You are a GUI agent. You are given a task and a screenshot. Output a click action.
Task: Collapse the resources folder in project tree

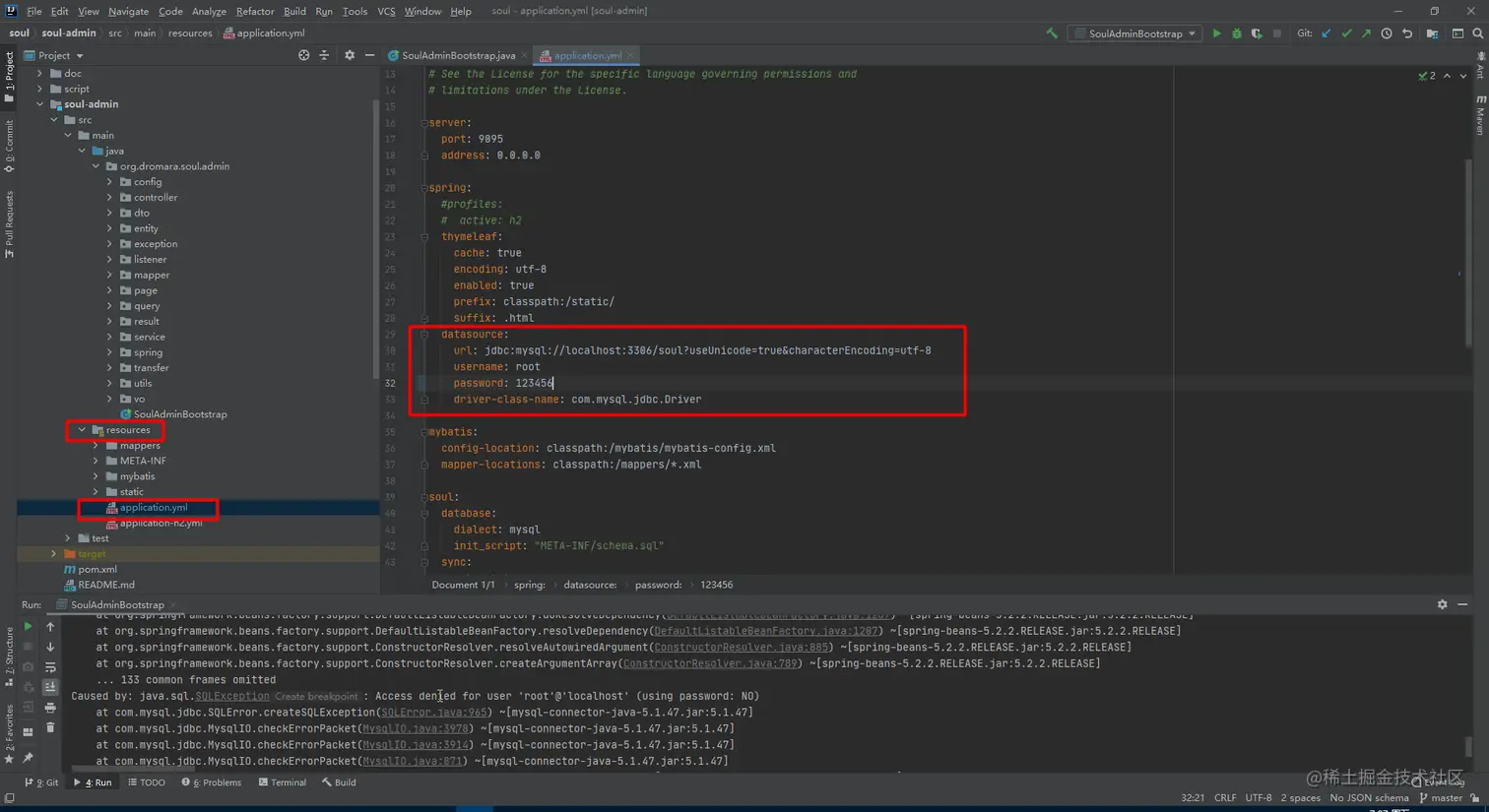click(x=83, y=430)
